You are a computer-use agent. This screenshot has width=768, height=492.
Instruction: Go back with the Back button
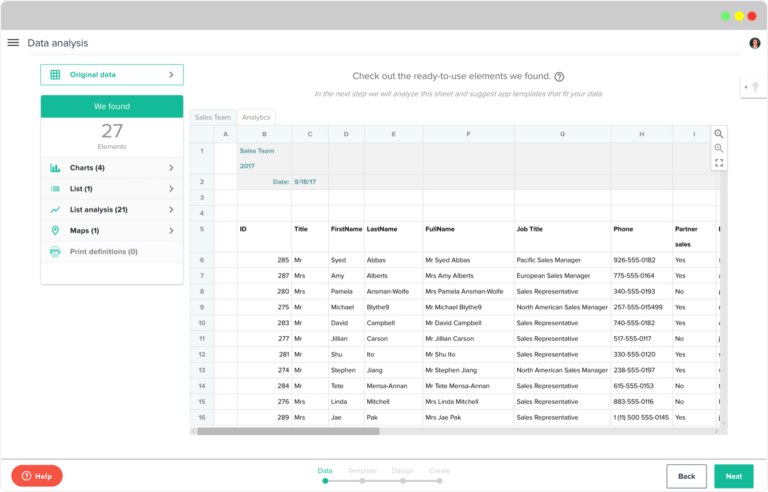coord(686,476)
